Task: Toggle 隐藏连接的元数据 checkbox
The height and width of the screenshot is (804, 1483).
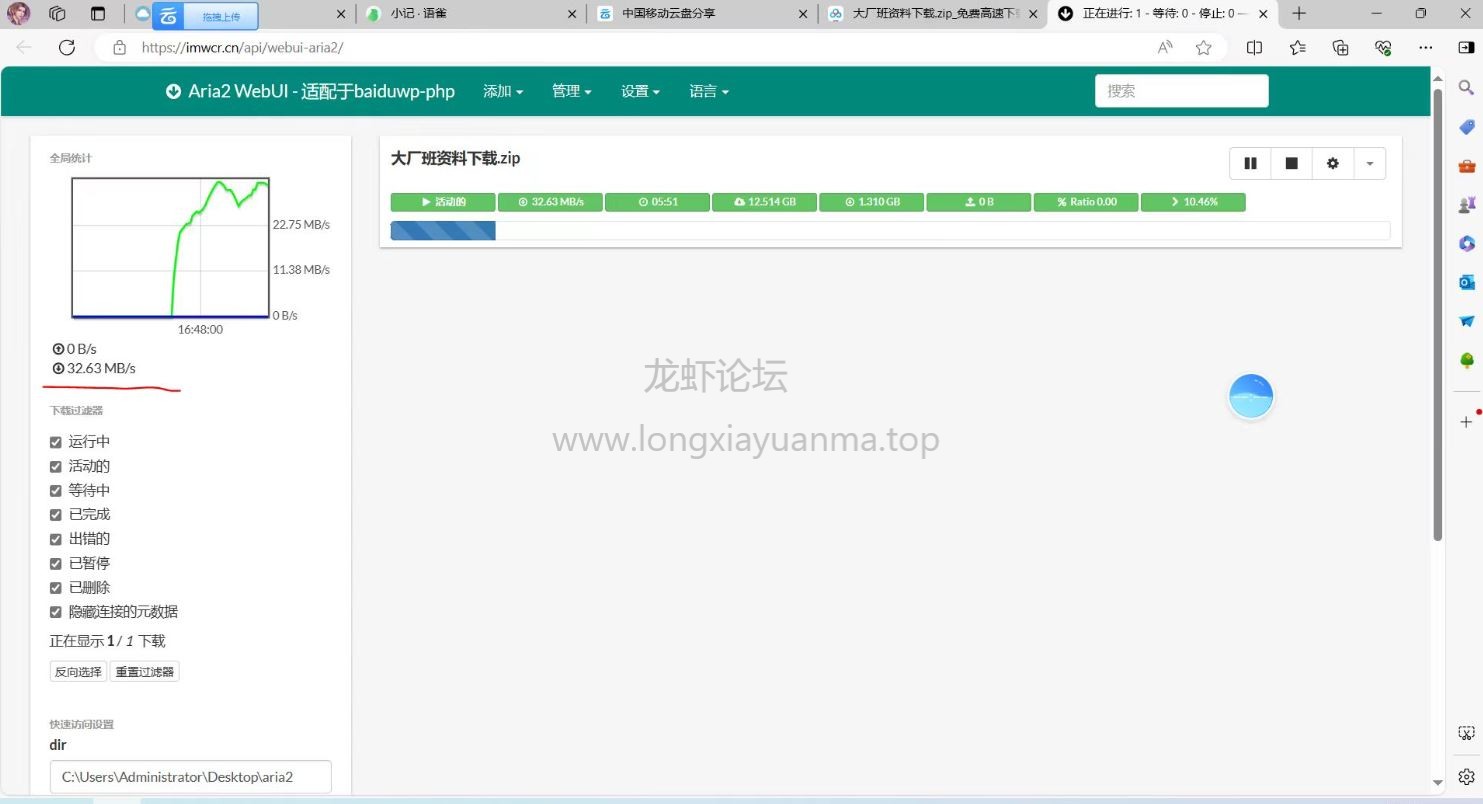Action: (56, 612)
